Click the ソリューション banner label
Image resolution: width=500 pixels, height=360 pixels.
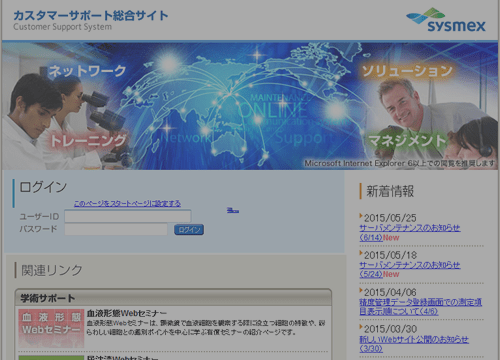407,71
